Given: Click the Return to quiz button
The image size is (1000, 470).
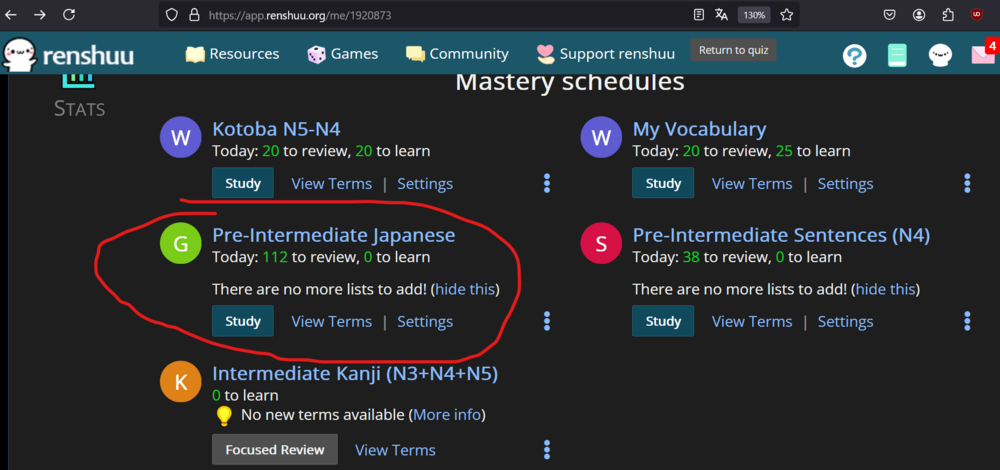Looking at the screenshot, I should tap(733, 50).
